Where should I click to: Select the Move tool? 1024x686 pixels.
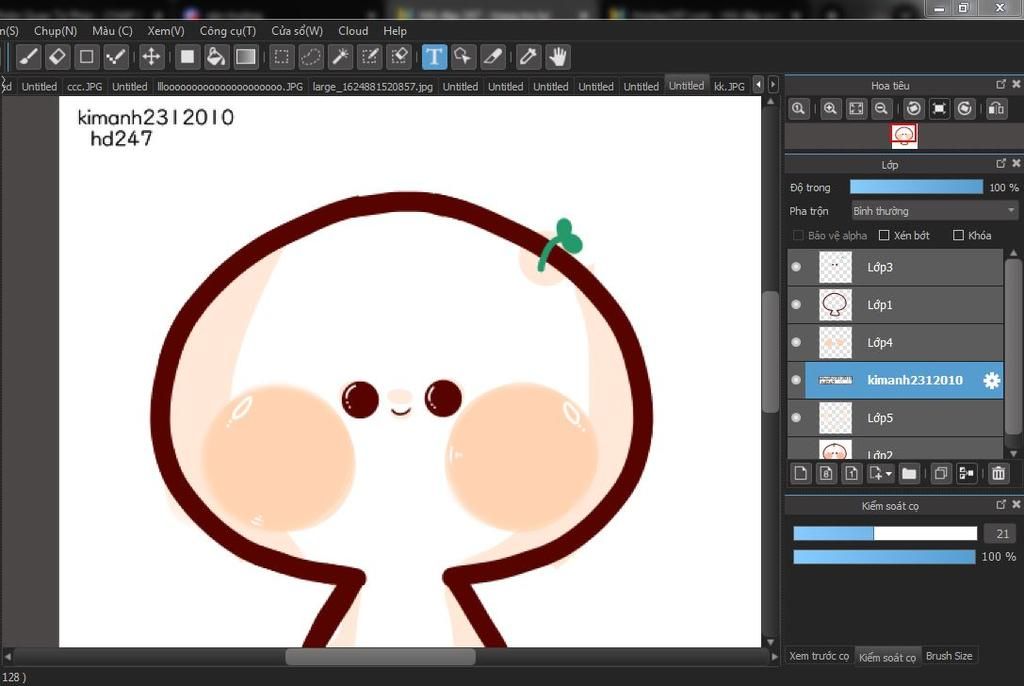pos(151,57)
